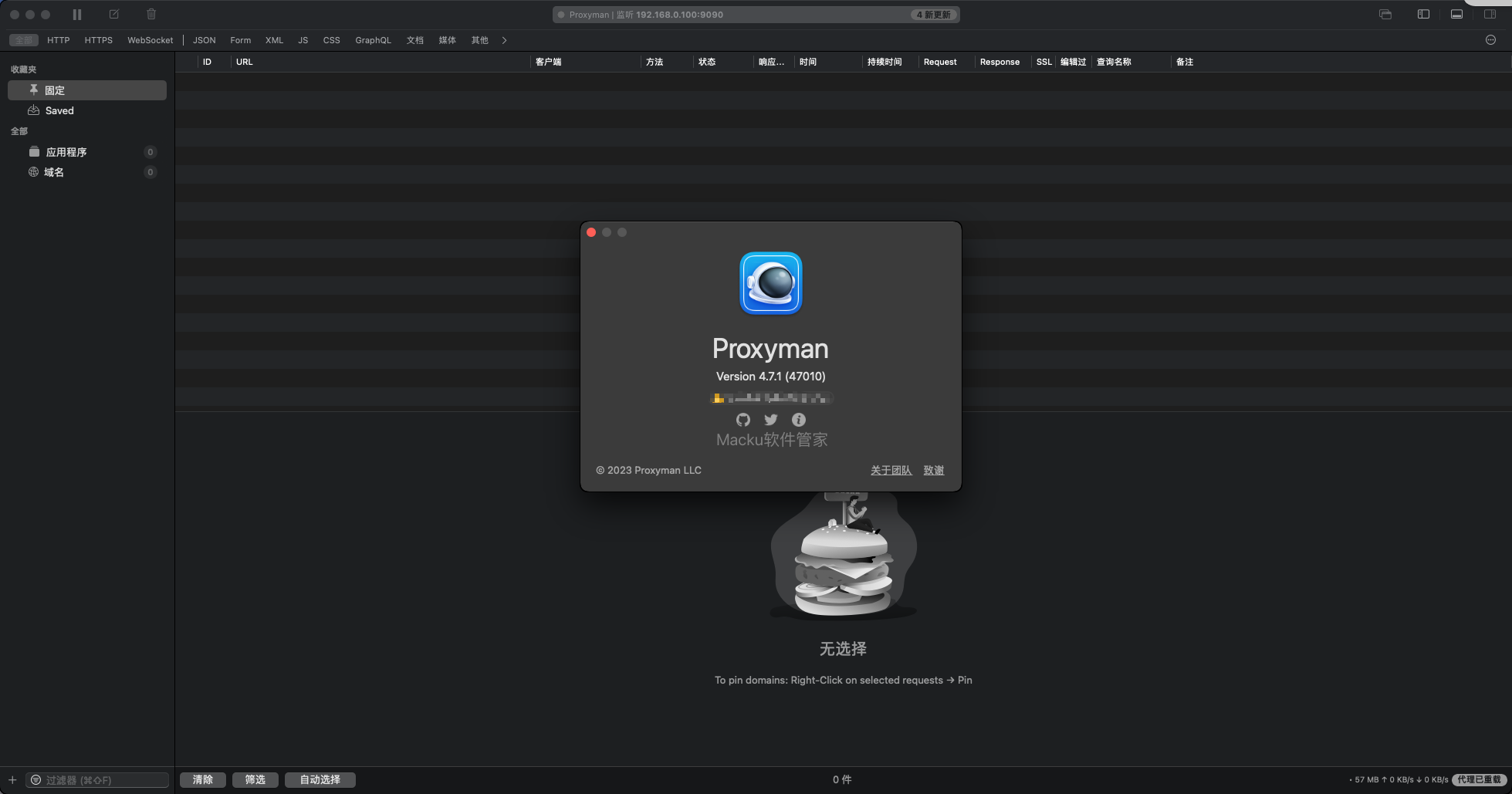Filter by JSON content type
This screenshot has height=794, width=1512.
coord(205,40)
